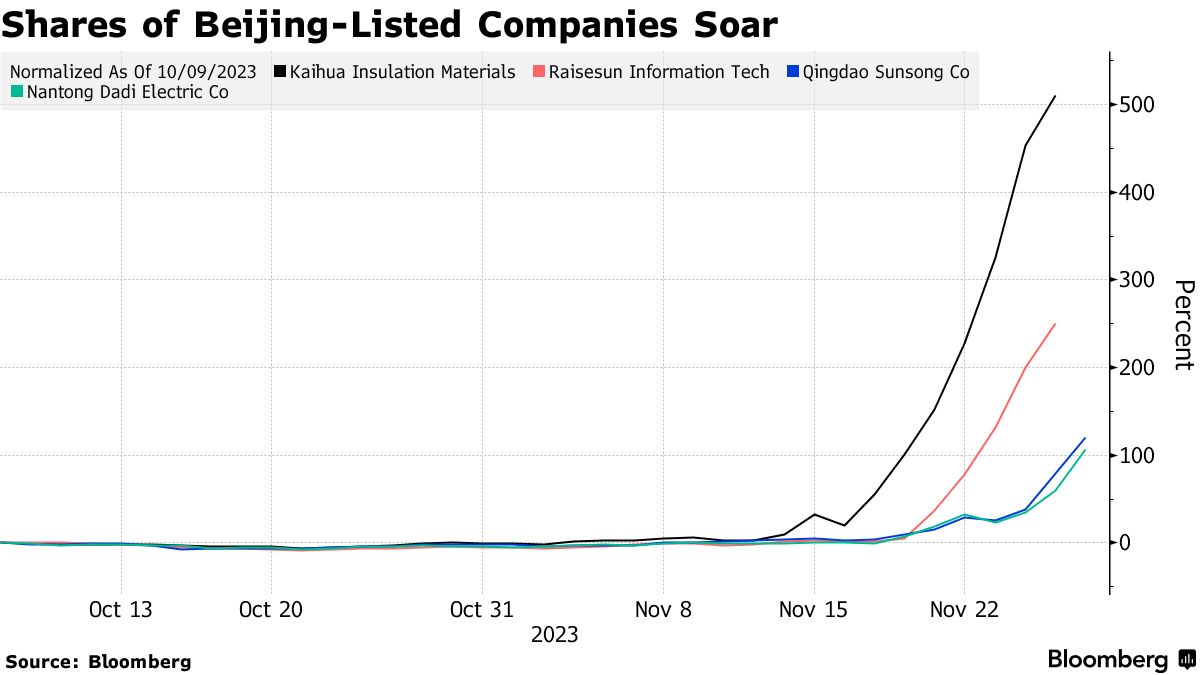Viewport: 1200px width, 675px height.
Task: Click the 2023 year label below the x-axis
Action: click(554, 635)
